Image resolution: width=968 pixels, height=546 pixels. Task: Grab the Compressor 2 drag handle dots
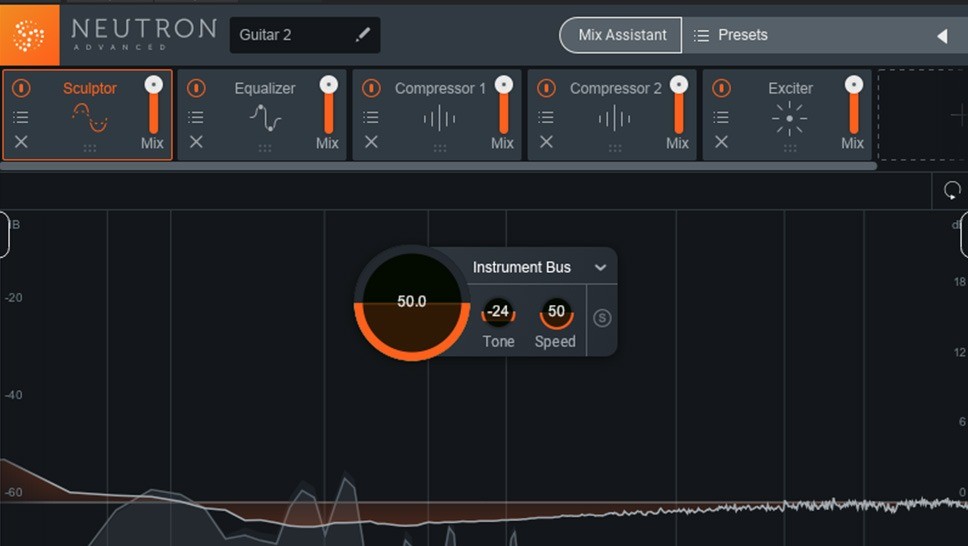(615, 148)
